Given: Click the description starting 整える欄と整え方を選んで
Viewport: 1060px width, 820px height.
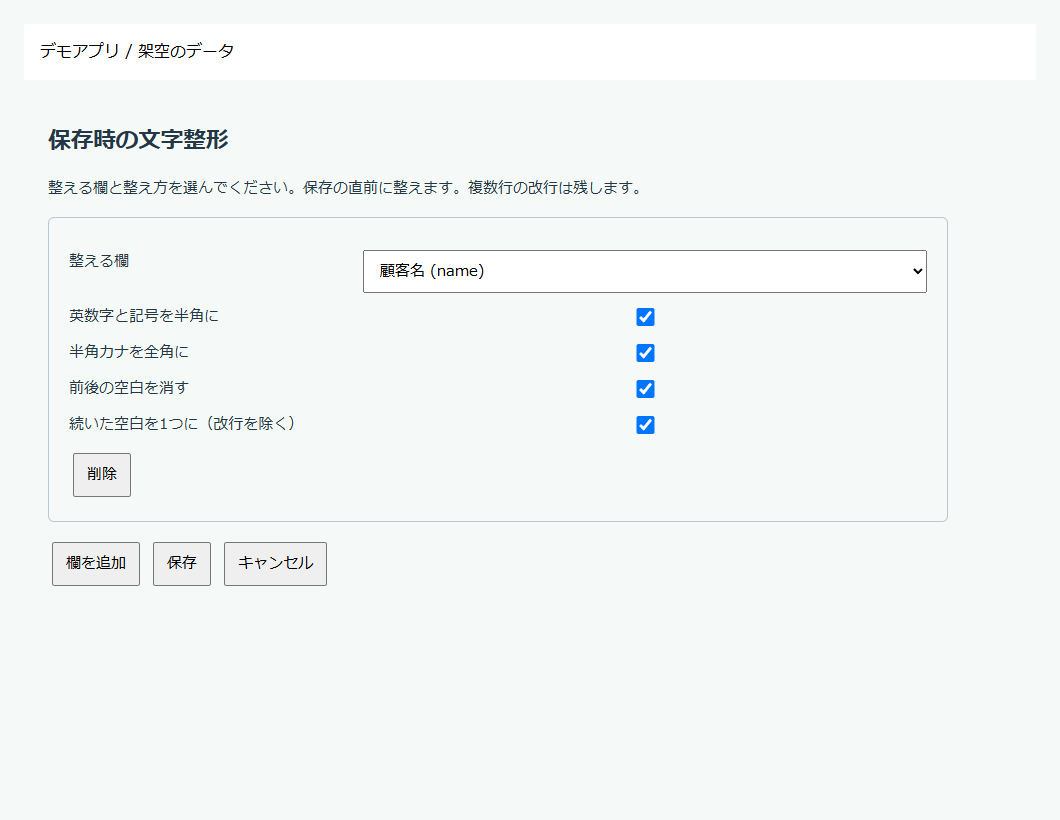Looking at the screenshot, I should (x=345, y=187).
